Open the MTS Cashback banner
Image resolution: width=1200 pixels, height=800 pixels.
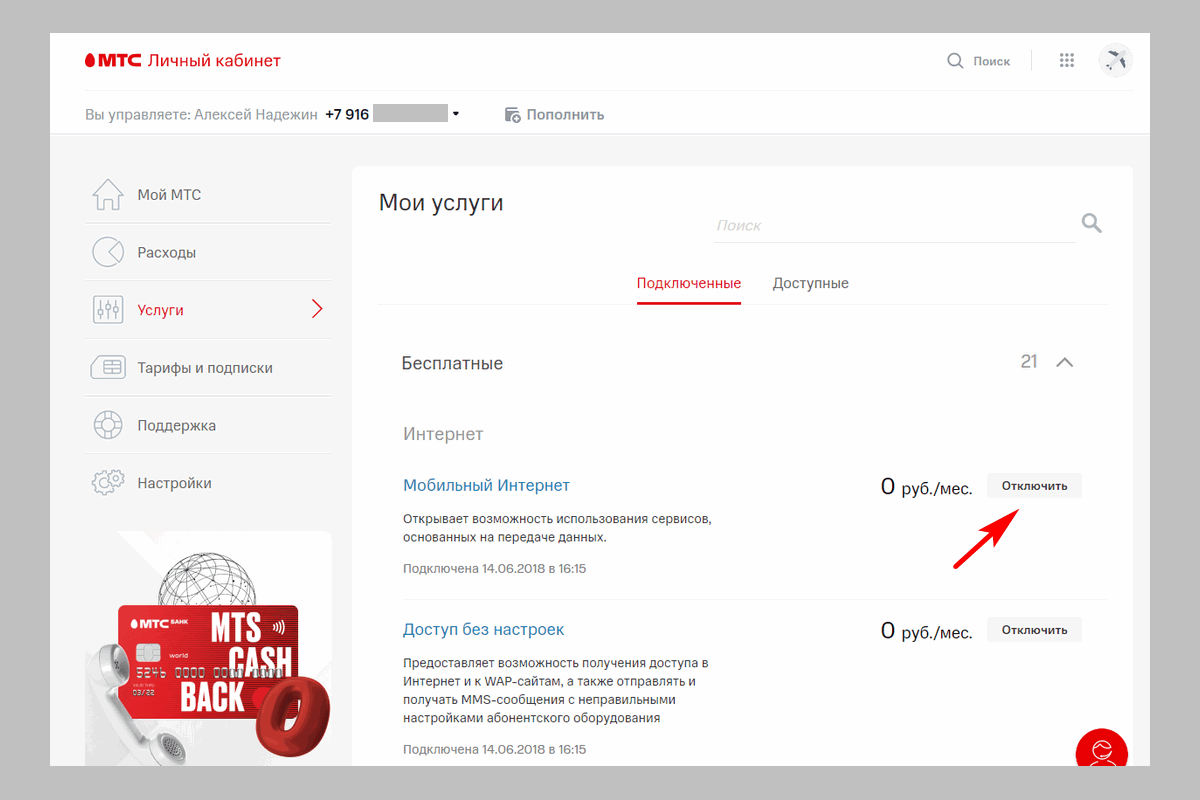(208, 648)
